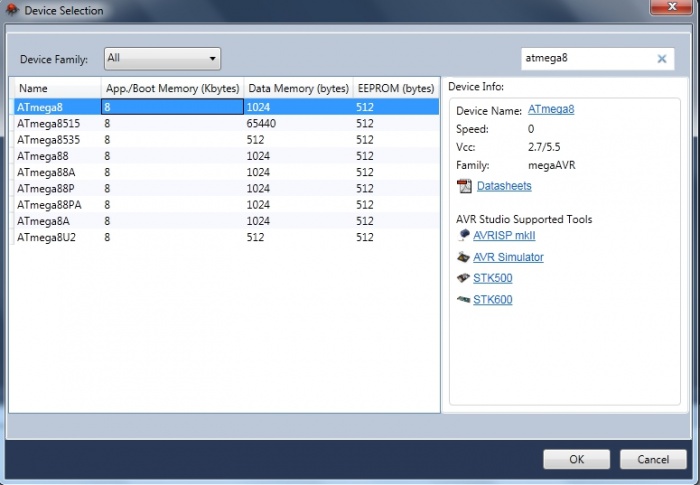Click the Device Selection title bar icon

(12, 10)
